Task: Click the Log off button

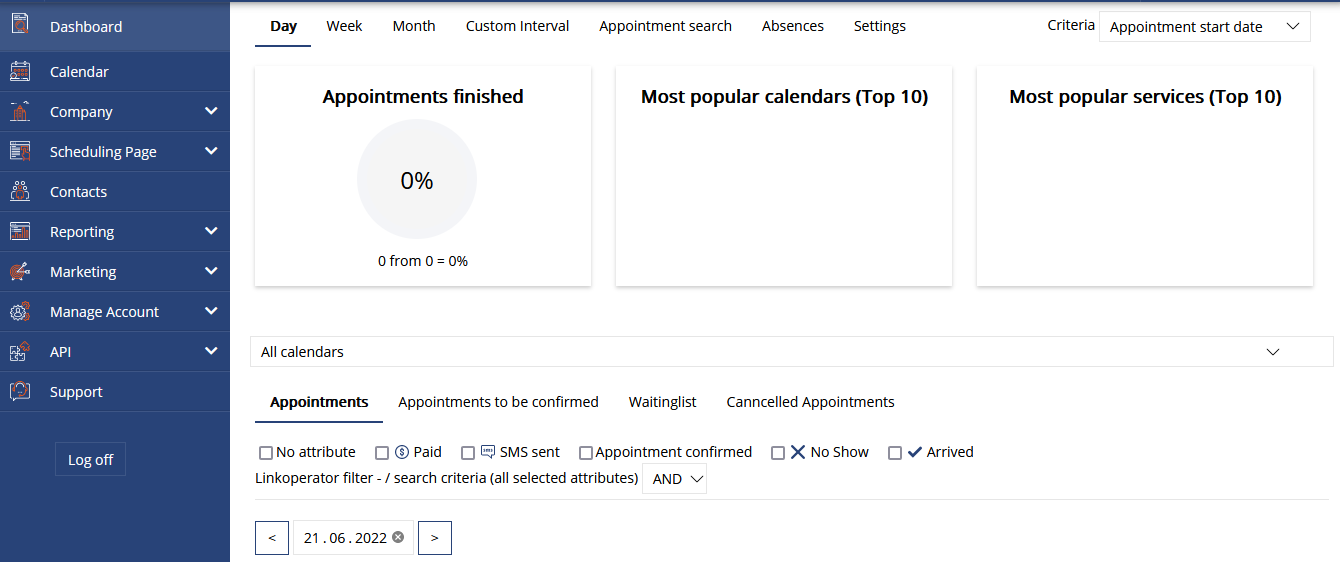Action: (90, 460)
